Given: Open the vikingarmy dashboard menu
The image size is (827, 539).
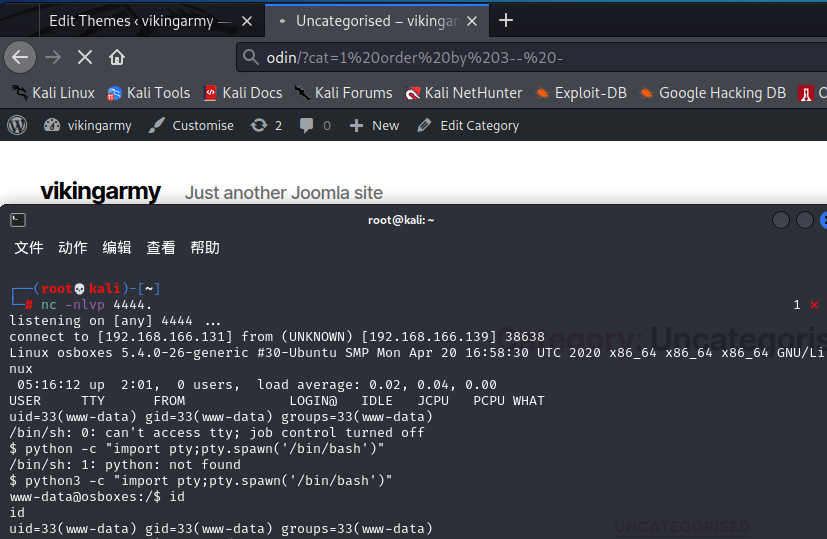Looking at the screenshot, I should tap(88, 126).
